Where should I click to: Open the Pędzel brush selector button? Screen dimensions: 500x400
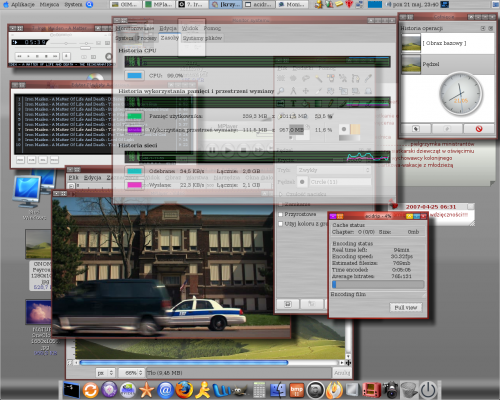[x=302, y=182]
